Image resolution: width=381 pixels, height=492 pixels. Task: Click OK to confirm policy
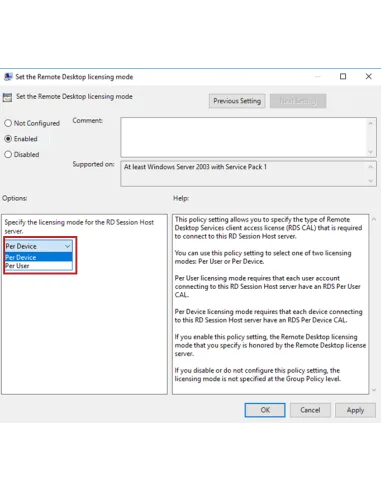click(x=265, y=410)
